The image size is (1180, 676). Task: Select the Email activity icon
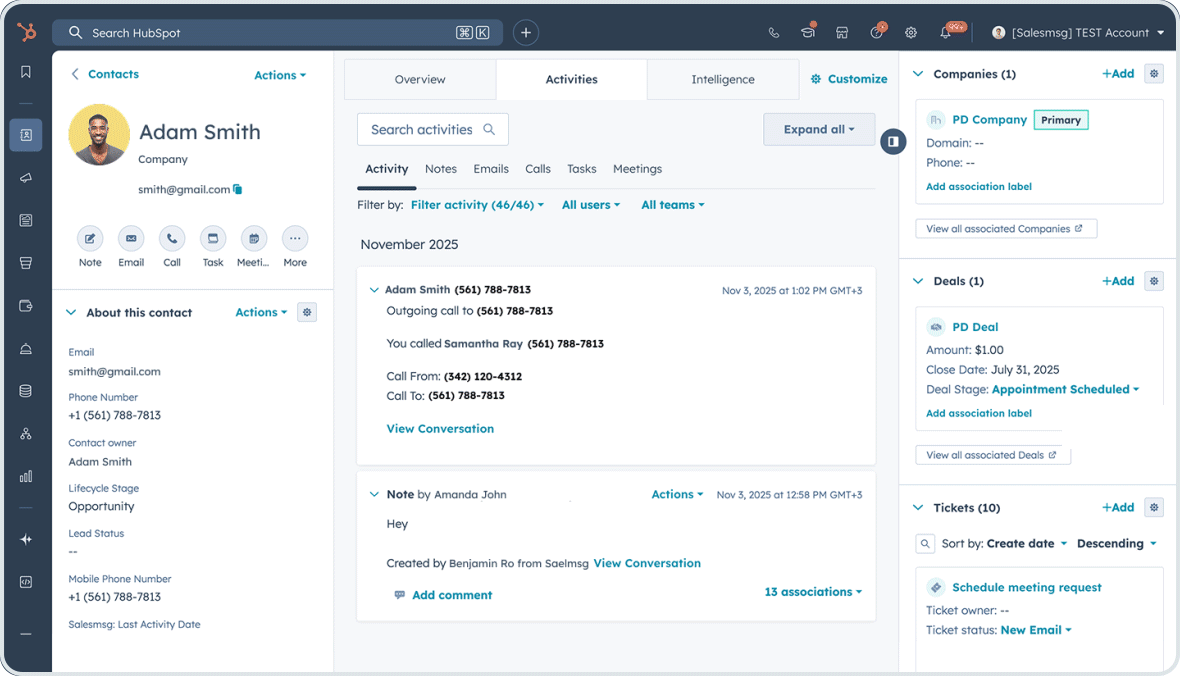point(131,238)
